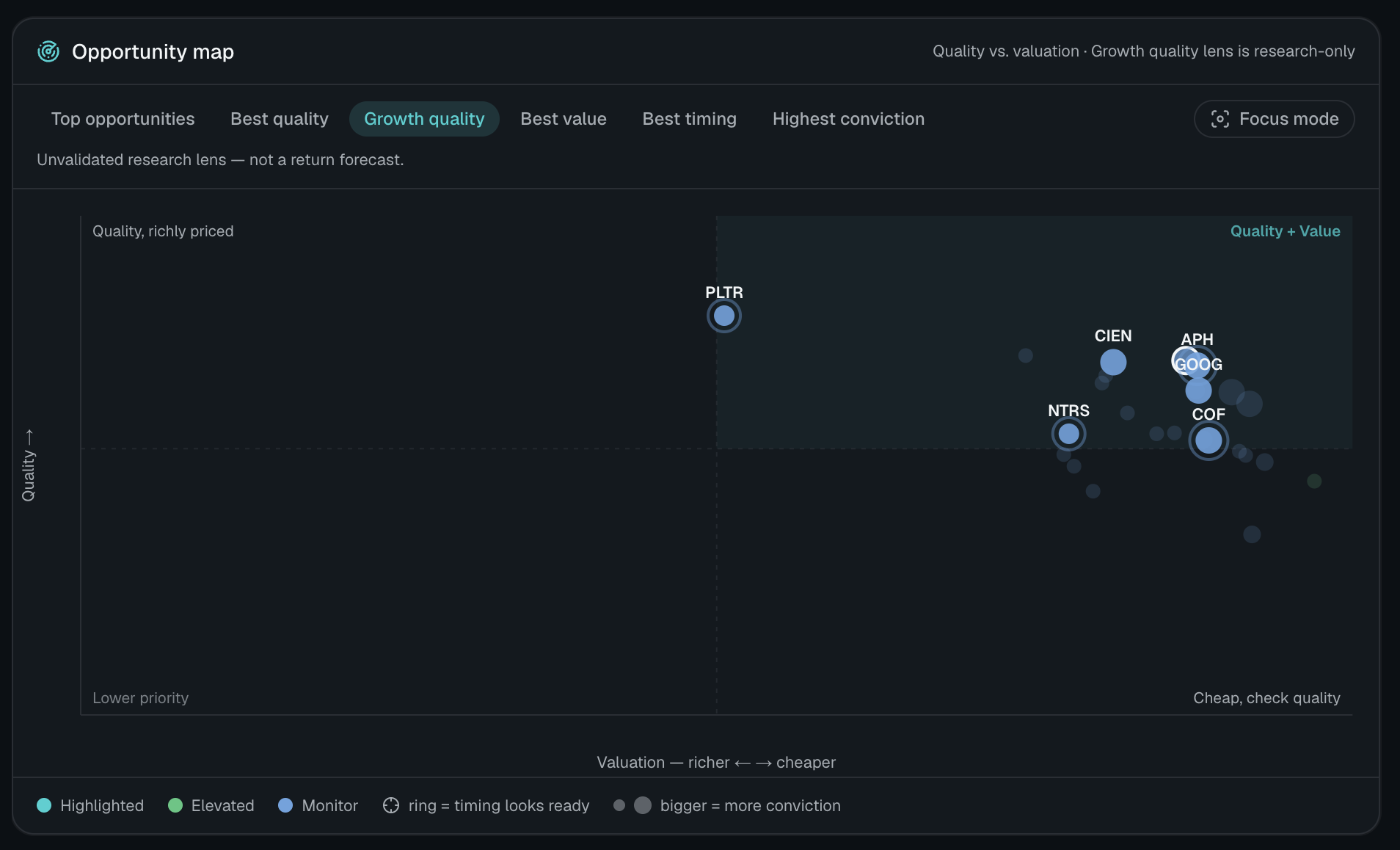
Task: Click the green Elevated legend swatch
Action: [x=175, y=805]
